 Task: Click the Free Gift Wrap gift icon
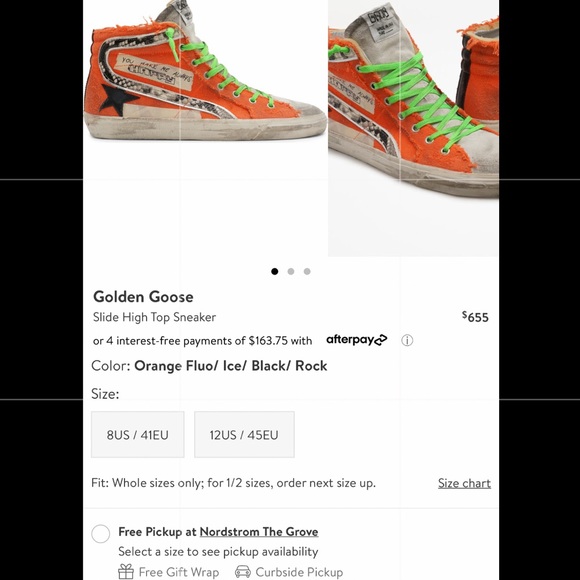click(126, 571)
